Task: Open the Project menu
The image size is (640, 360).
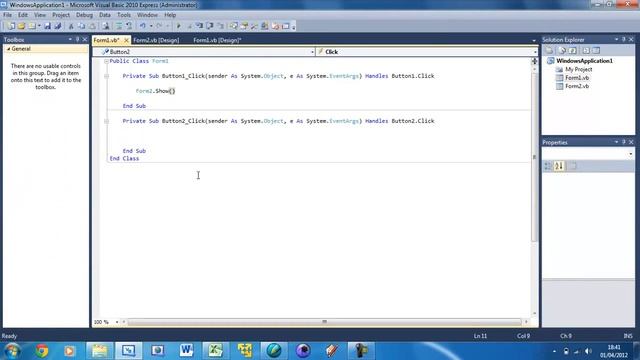Action: tap(61, 15)
